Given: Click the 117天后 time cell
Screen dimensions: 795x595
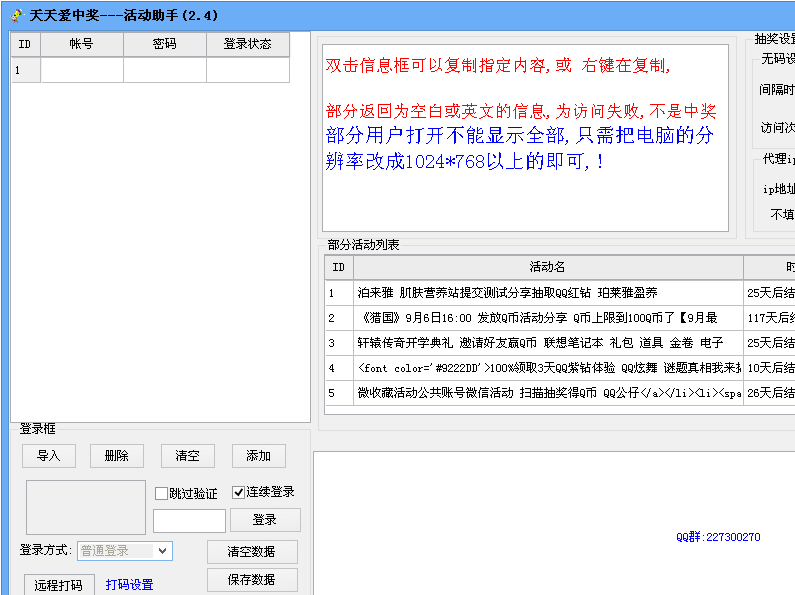Looking at the screenshot, I should (x=770, y=318).
